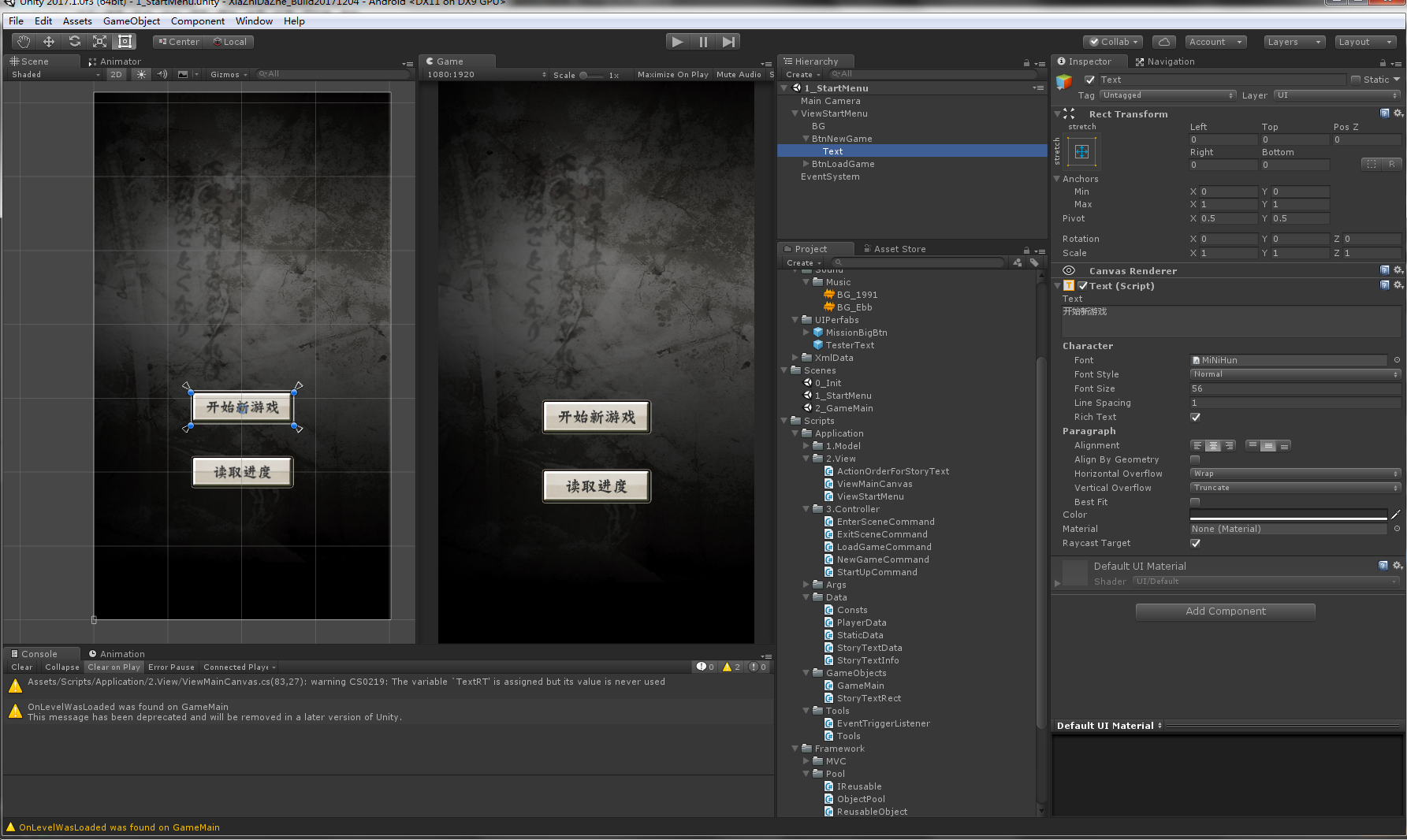
Task: Select the Rect Transform tool
Action: 125,42
